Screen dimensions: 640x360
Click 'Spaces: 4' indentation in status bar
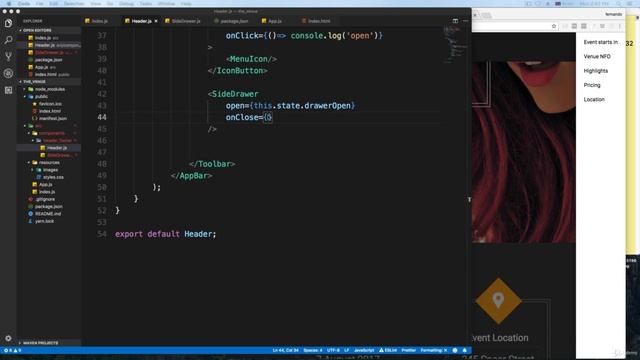coord(313,350)
